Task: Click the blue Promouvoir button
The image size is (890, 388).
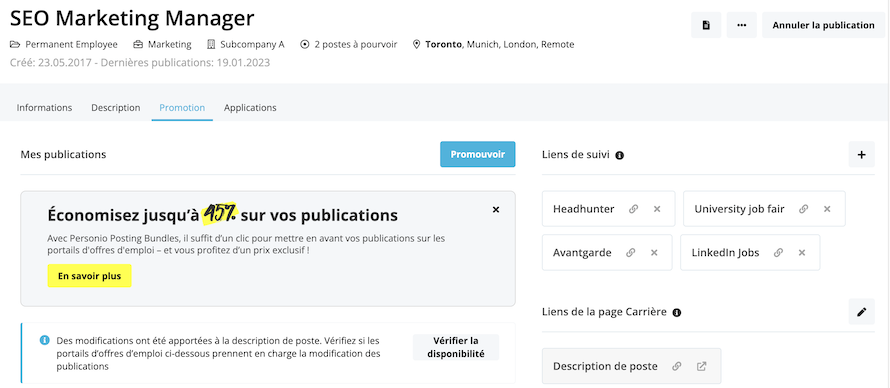Action: pos(478,154)
